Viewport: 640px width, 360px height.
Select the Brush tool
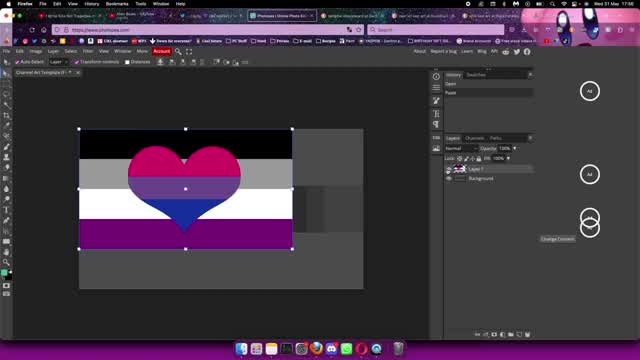[x=6, y=147]
